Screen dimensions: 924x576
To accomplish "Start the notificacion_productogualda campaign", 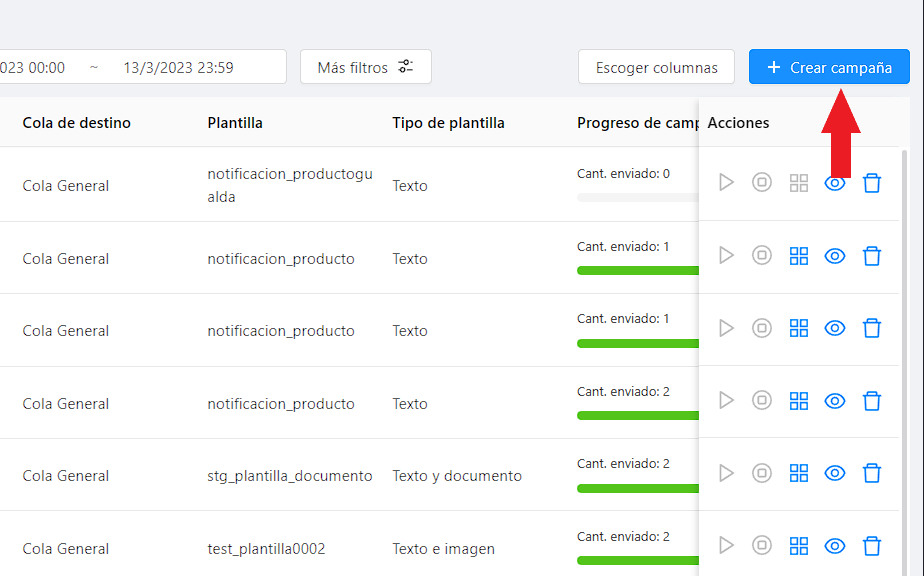I will (726, 183).
